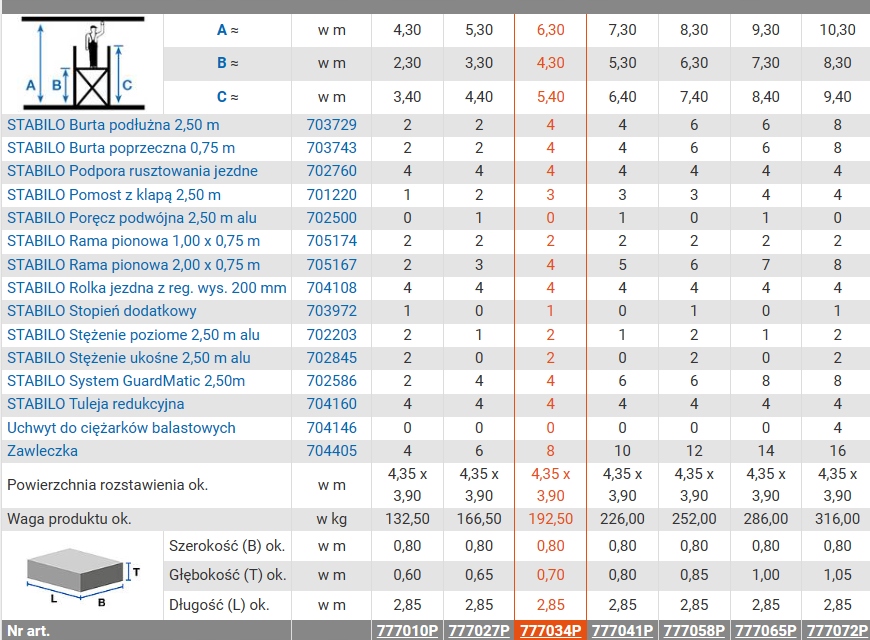Click part number 705167
The image size is (870, 640).
point(332,265)
